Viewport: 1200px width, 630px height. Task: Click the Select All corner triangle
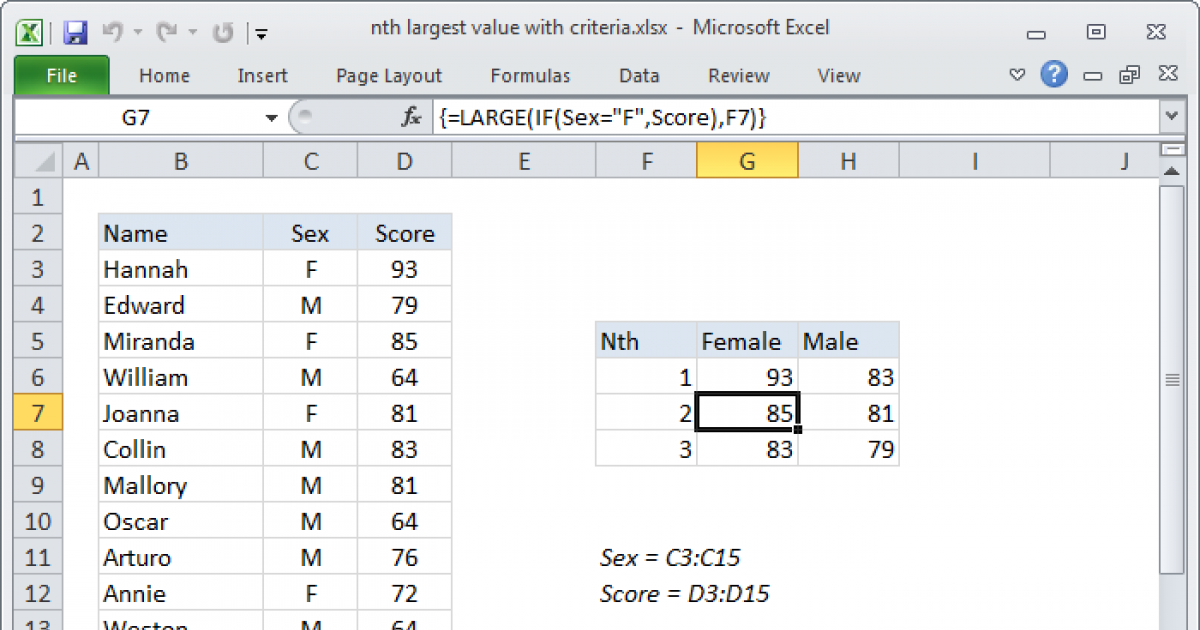40,161
